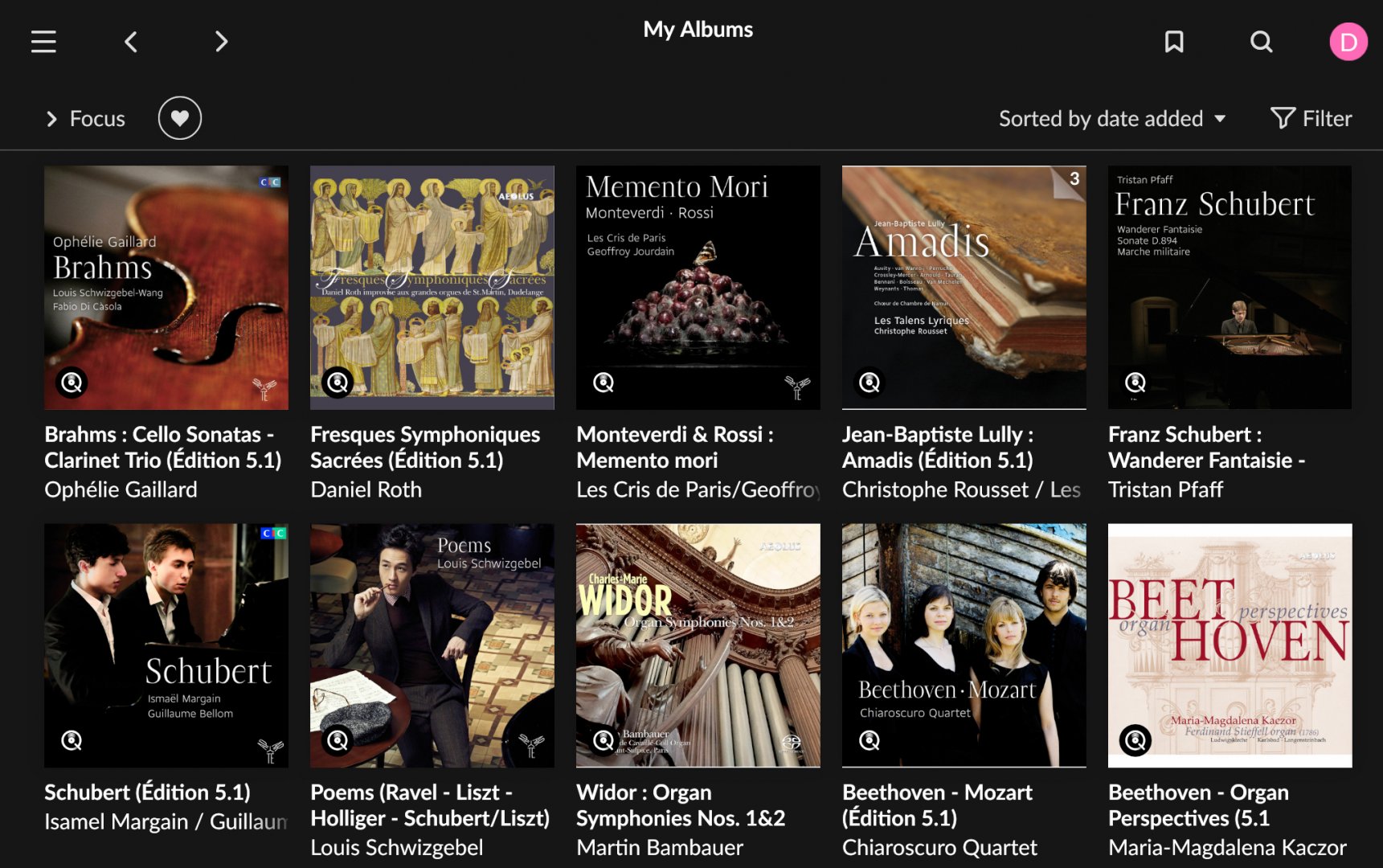Click Qobuz badge on Schubert duo cover

72,740
